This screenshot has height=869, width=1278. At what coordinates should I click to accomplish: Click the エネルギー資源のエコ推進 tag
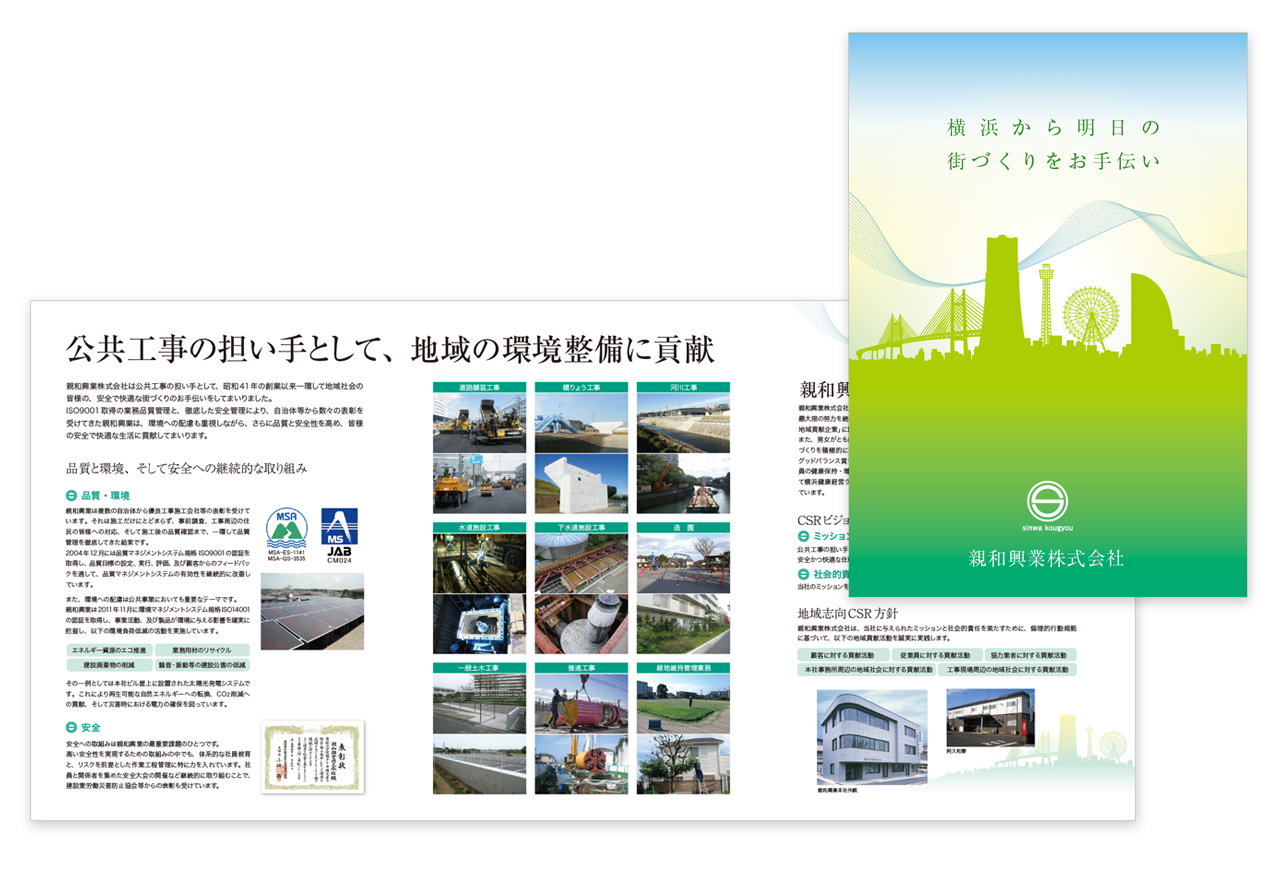click(108, 650)
